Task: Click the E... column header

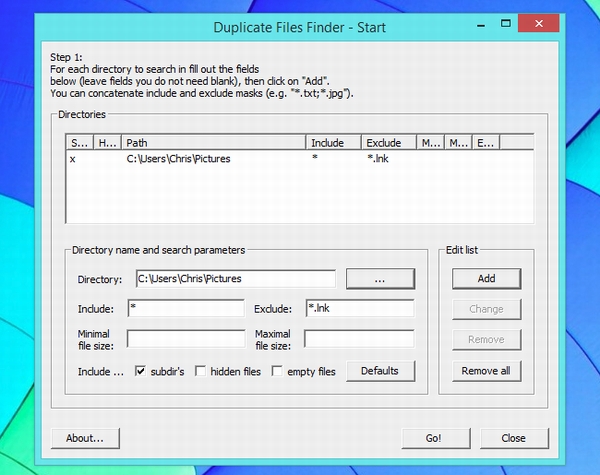Action: (486, 143)
